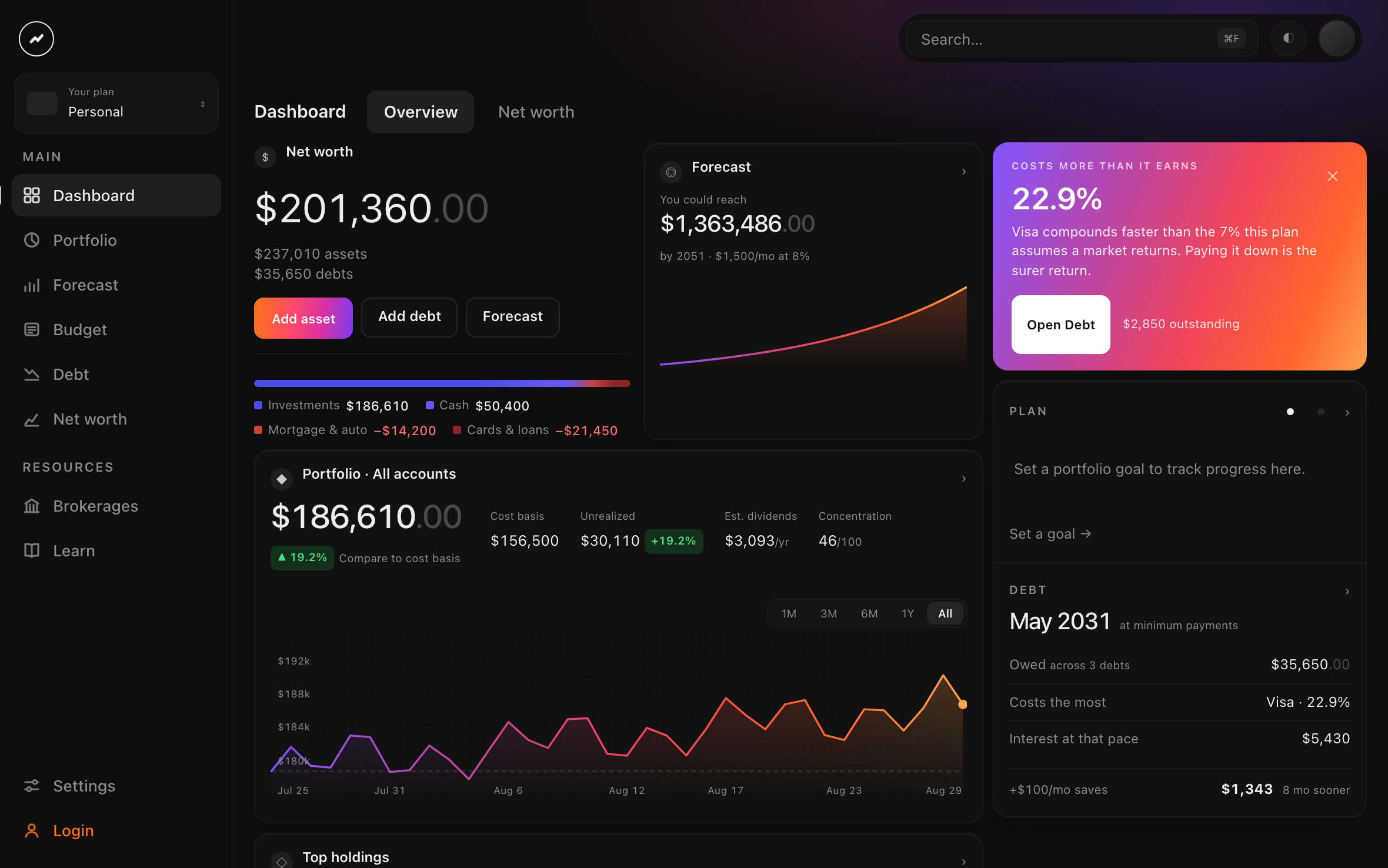1388x868 pixels.
Task: Select the 3M chart range
Action: pos(829,613)
